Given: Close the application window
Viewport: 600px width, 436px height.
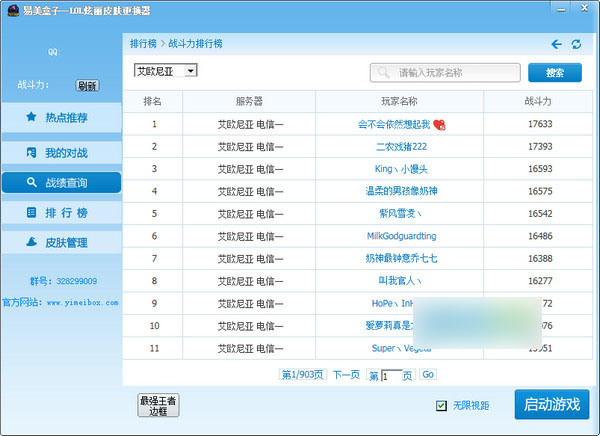Looking at the screenshot, I should pyautogui.click(x=584, y=8).
